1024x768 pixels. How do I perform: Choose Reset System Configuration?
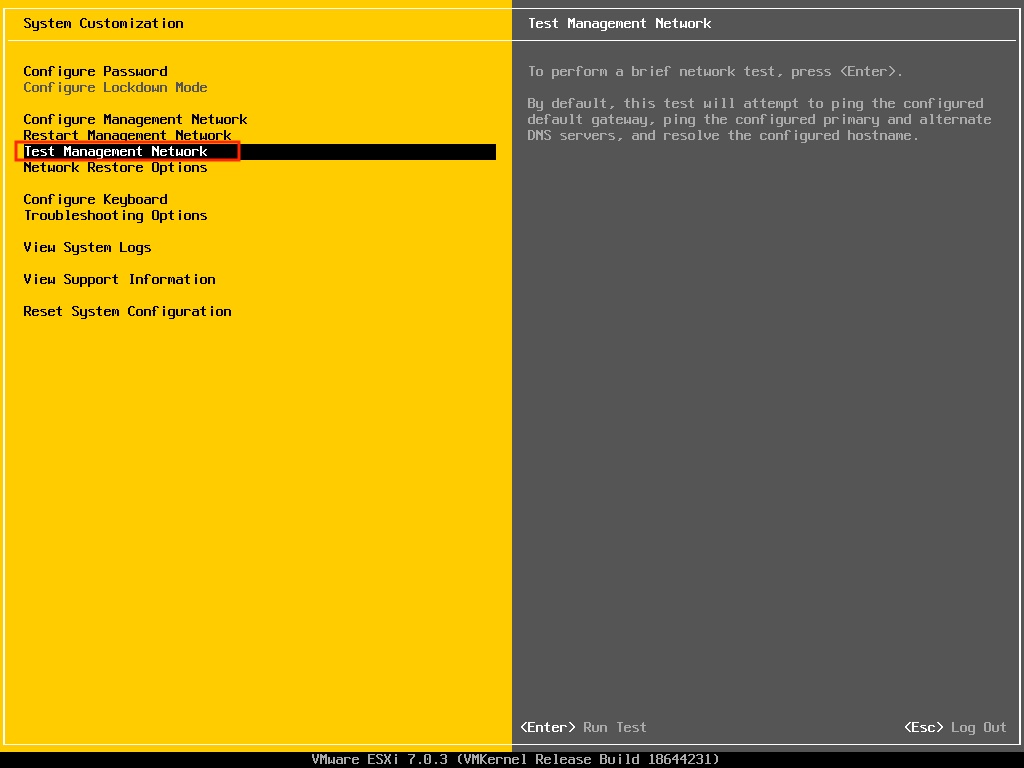127,311
